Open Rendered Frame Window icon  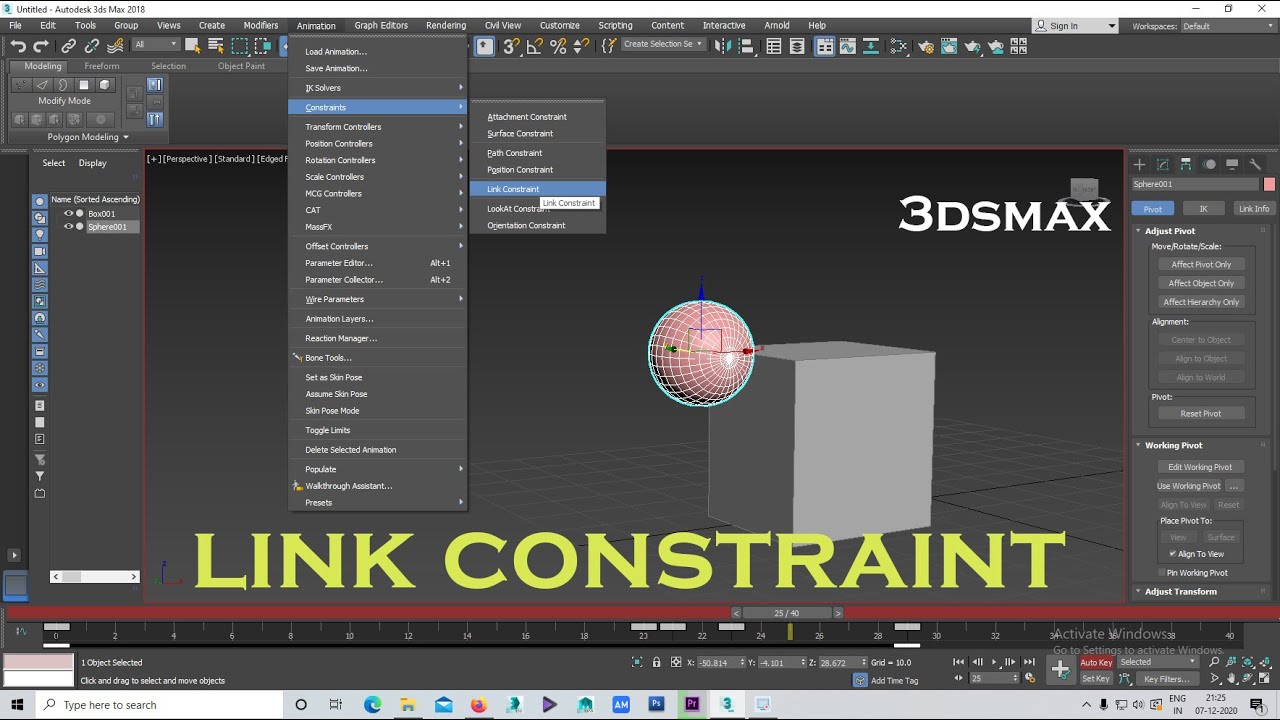click(x=949, y=46)
